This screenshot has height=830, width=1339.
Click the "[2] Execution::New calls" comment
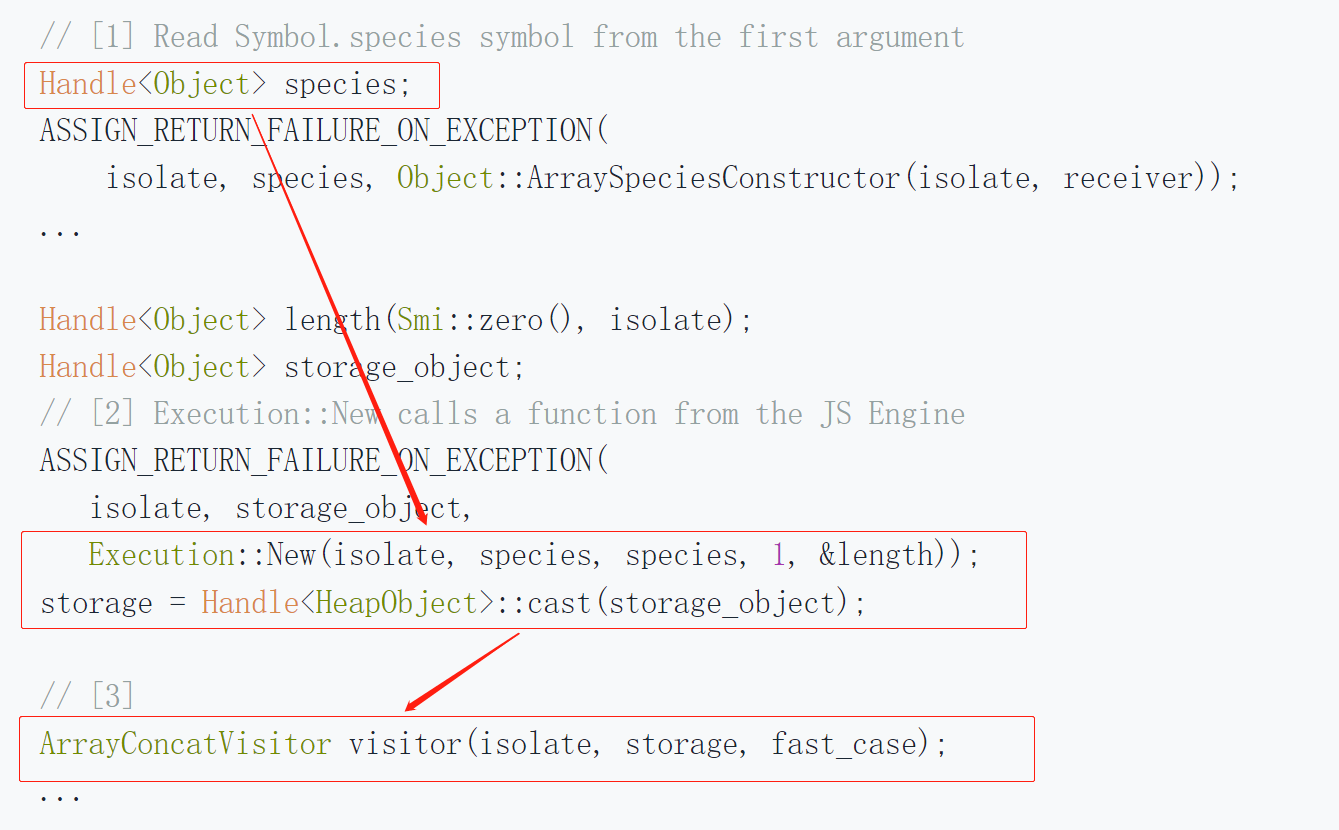point(502,414)
